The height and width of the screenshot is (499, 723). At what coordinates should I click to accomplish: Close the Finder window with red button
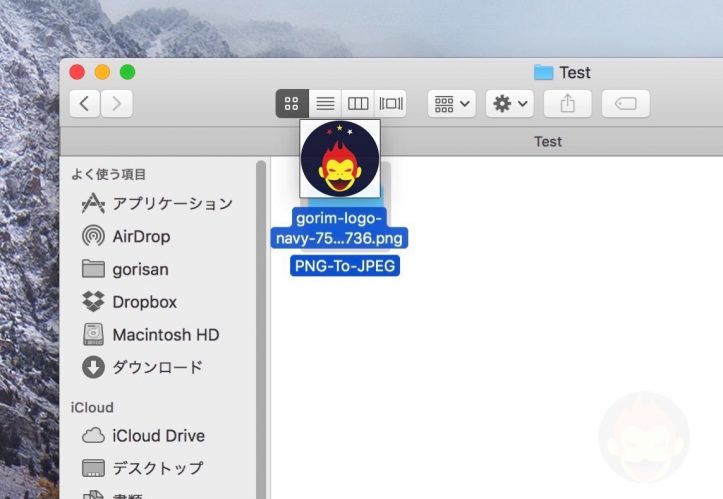(77, 72)
